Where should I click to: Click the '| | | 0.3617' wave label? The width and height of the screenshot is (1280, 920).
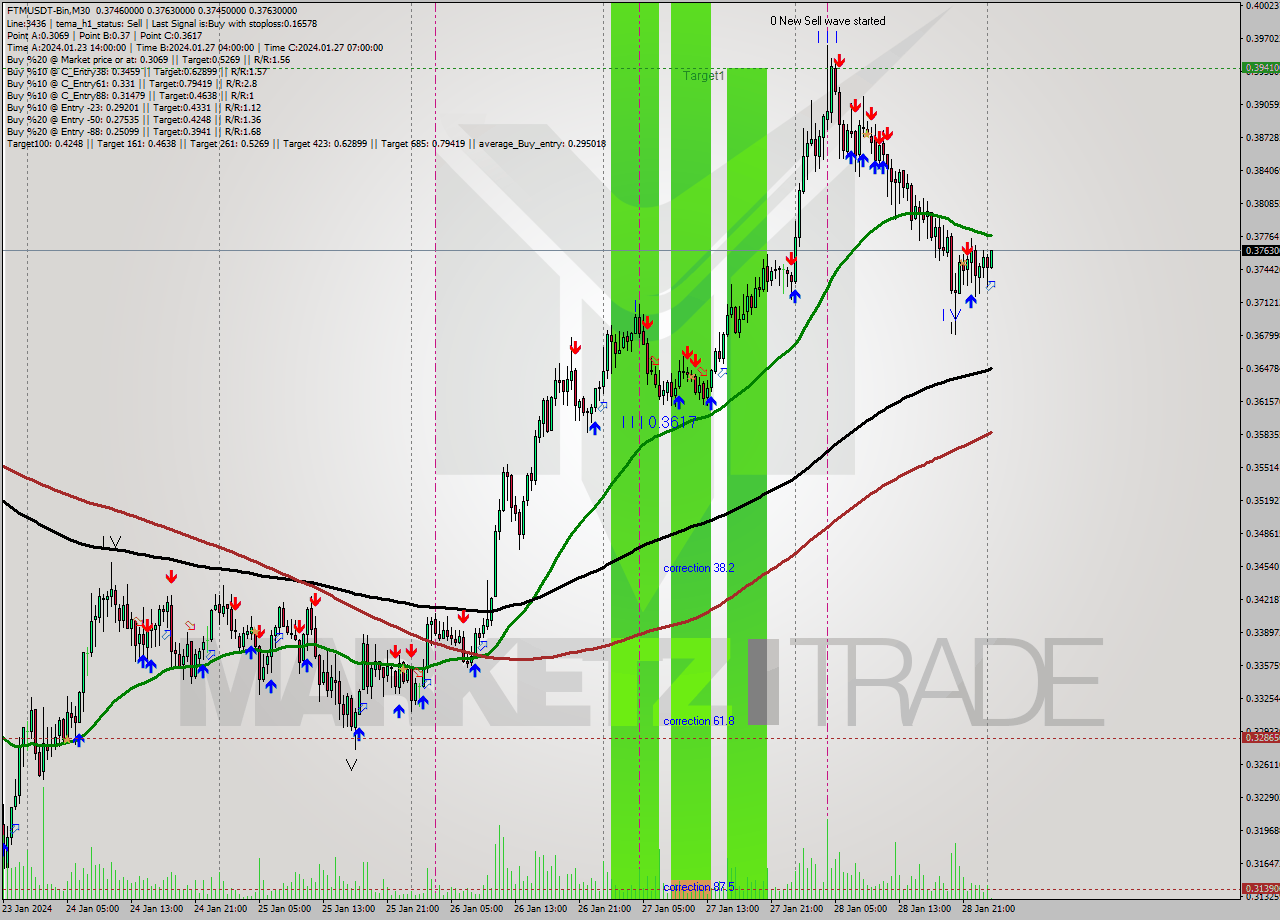click(659, 423)
